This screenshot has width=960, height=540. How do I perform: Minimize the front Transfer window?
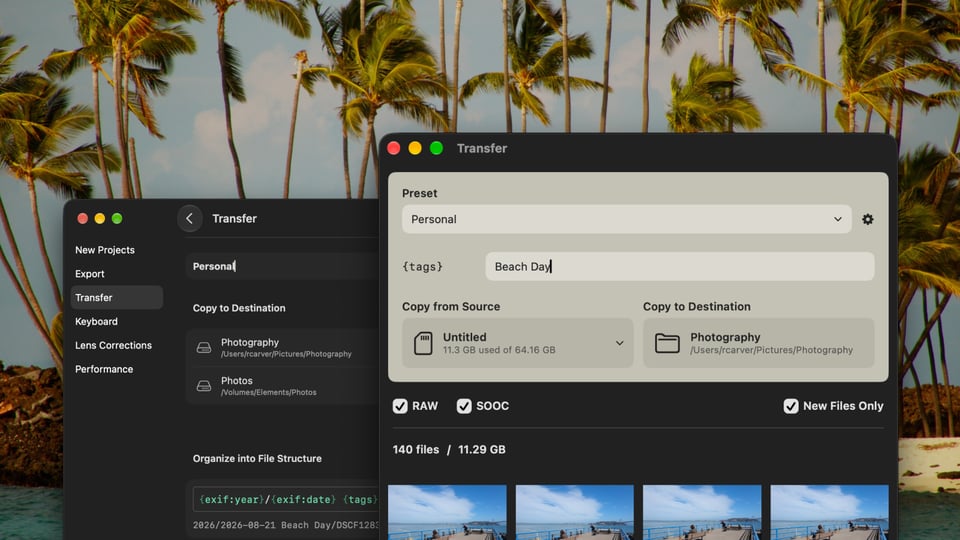coord(415,148)
